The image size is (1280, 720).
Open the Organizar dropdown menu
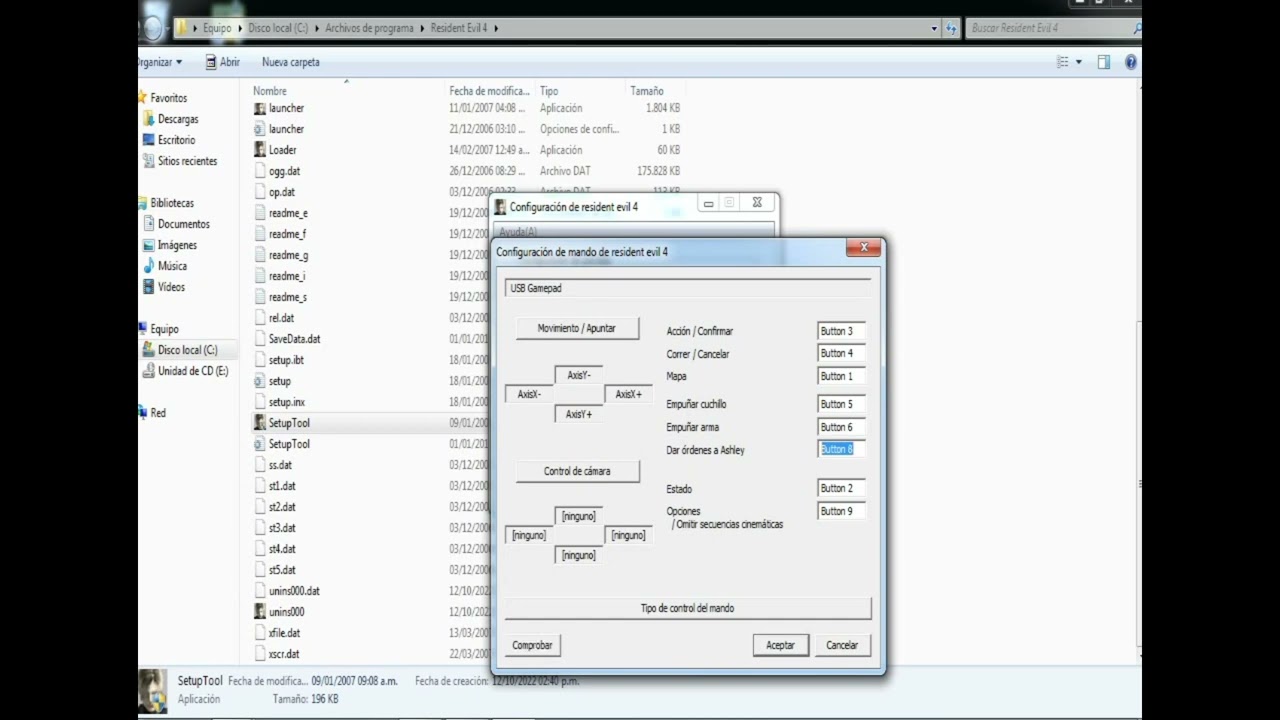(160, 62)
